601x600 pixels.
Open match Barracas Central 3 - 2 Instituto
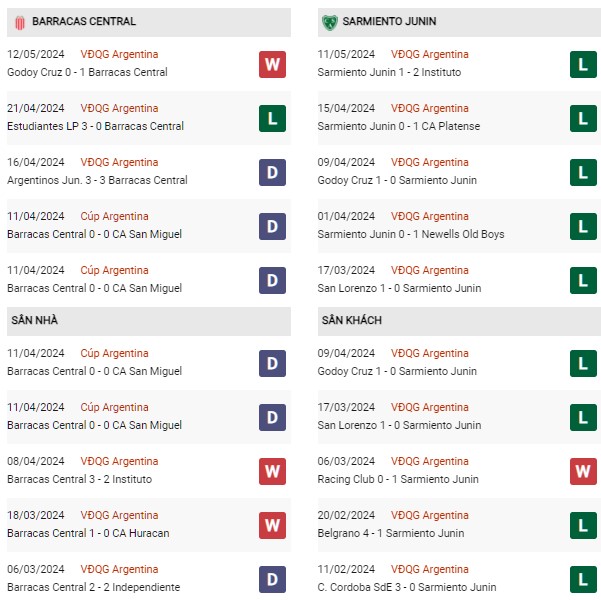click(79, 479)
